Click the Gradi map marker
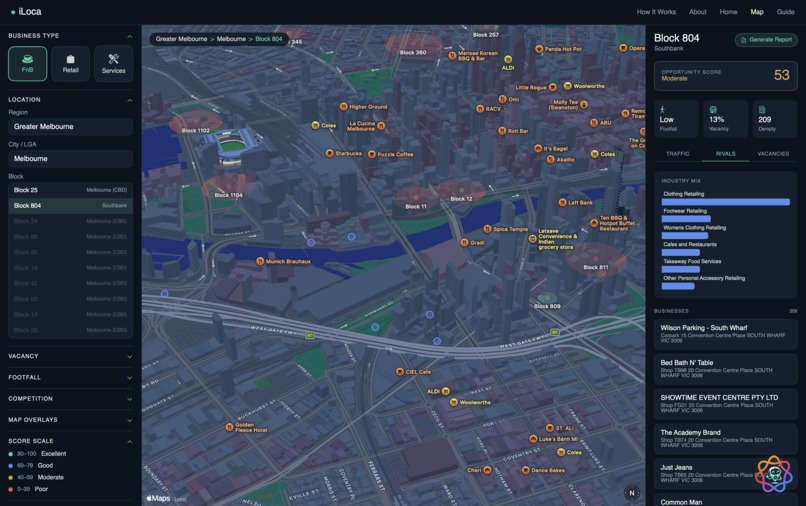The width and height of the screenshot is (806, 506). pyautogui.click(x=464, y=242)
